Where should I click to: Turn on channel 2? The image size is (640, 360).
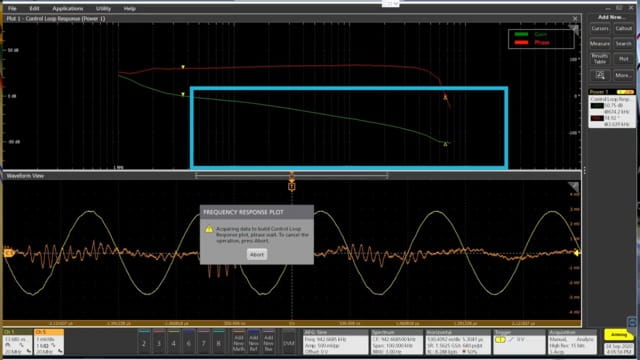[144, 342]
